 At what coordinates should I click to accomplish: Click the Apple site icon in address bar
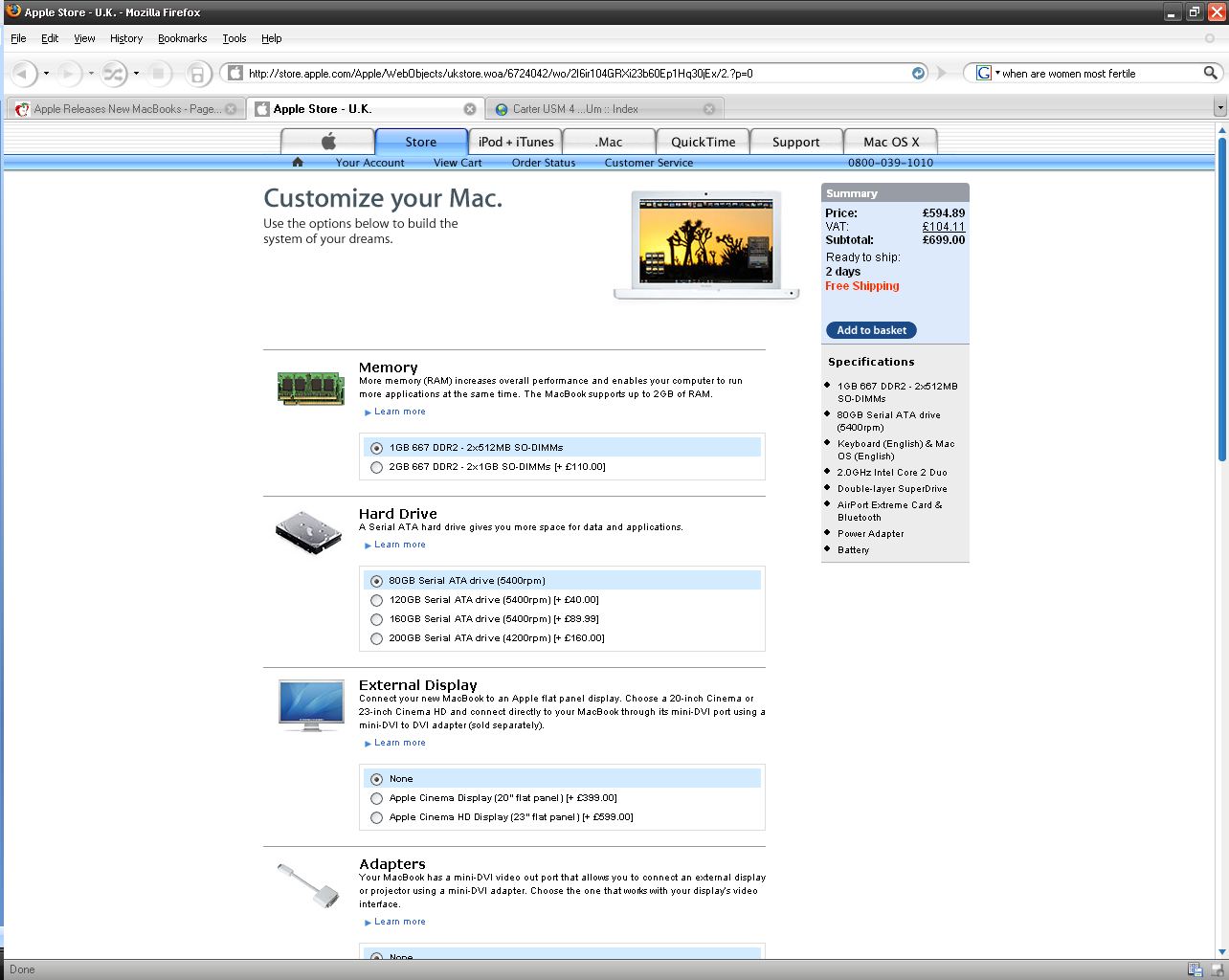235,73
